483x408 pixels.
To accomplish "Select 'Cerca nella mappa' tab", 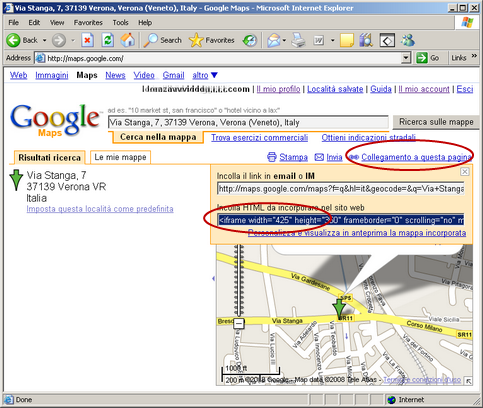I will (x=158, y=137).
